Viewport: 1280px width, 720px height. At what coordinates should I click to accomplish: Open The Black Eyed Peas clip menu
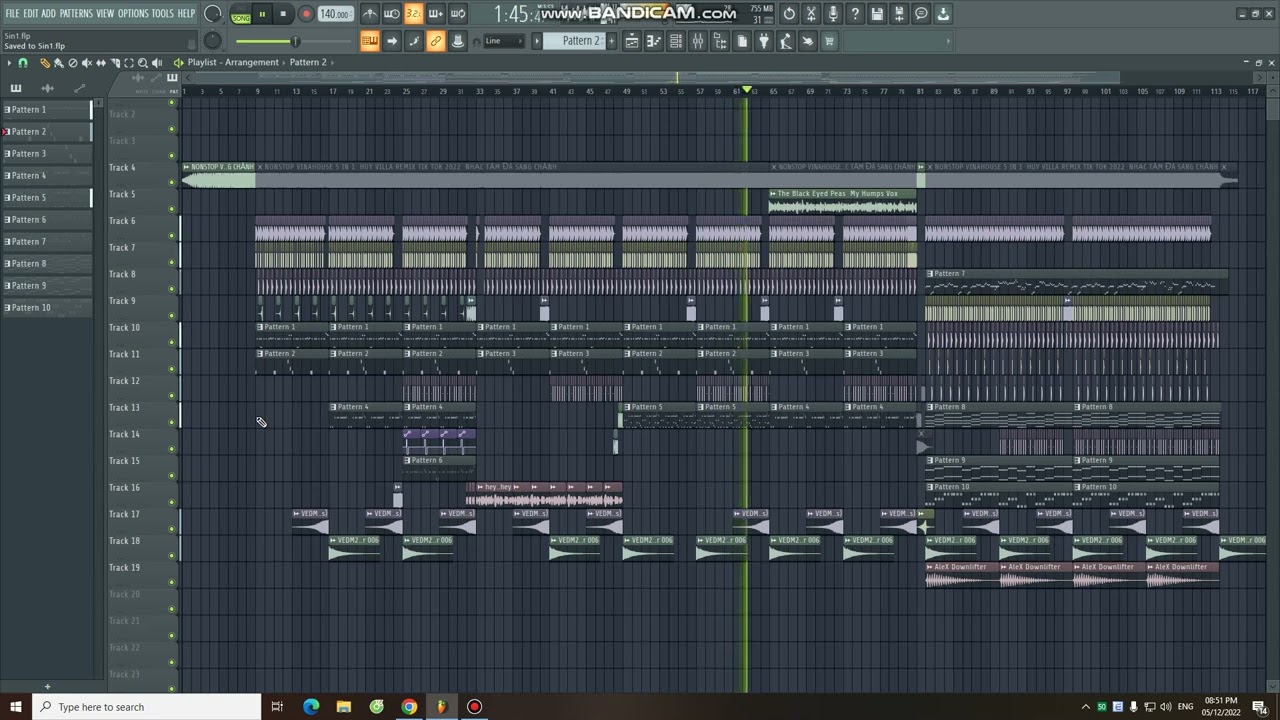[773, 193]
